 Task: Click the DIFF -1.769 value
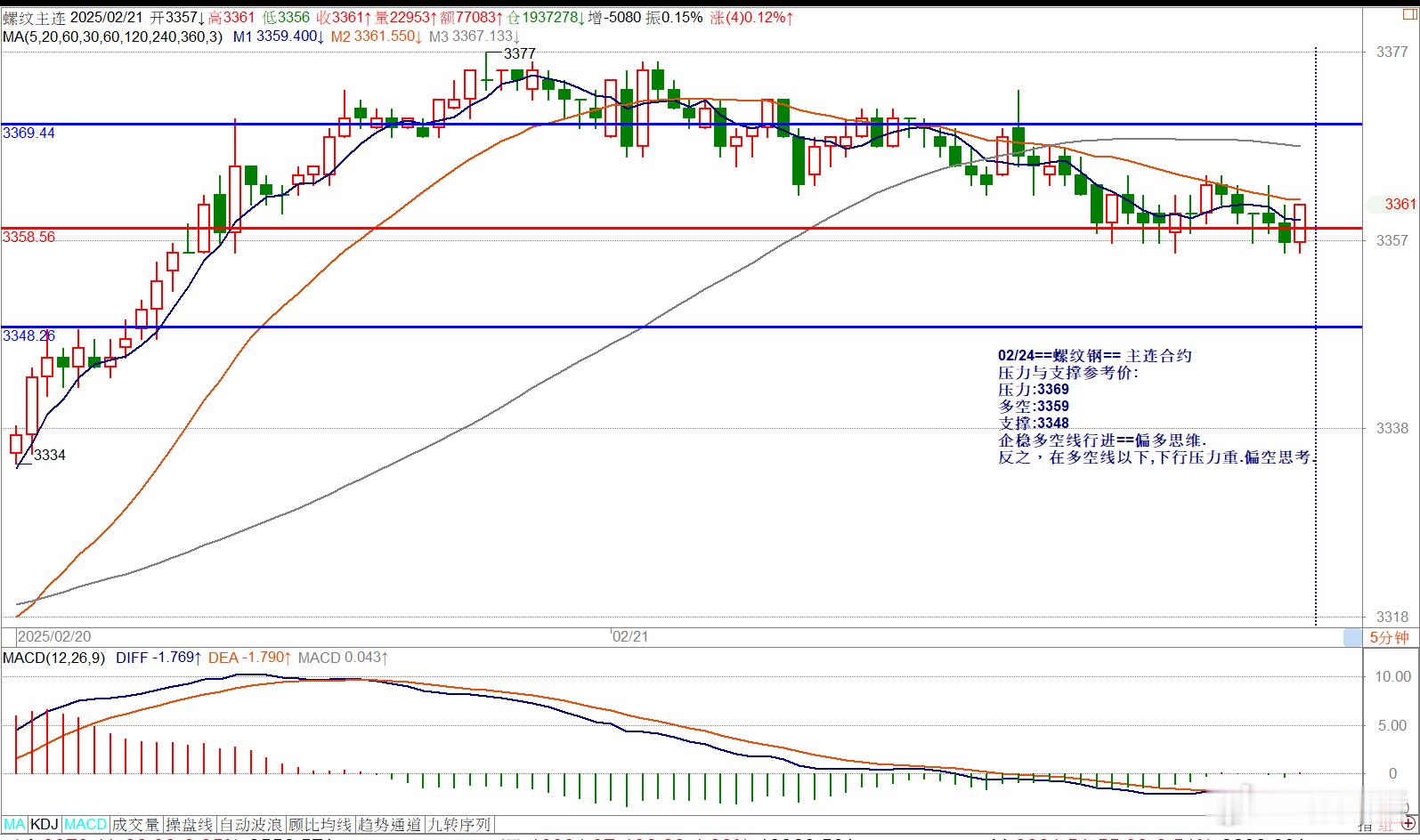click(x=158, y=658)
